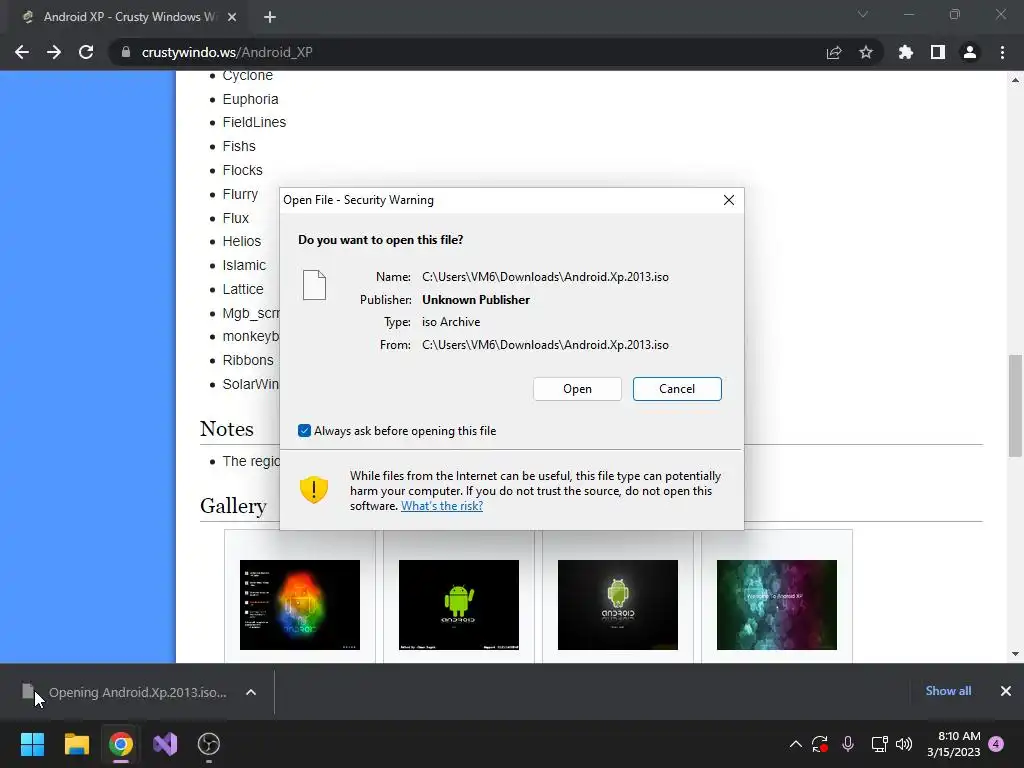Click the Euphoria list item
Screen dimensions: 1024x768
pos(250,99)
